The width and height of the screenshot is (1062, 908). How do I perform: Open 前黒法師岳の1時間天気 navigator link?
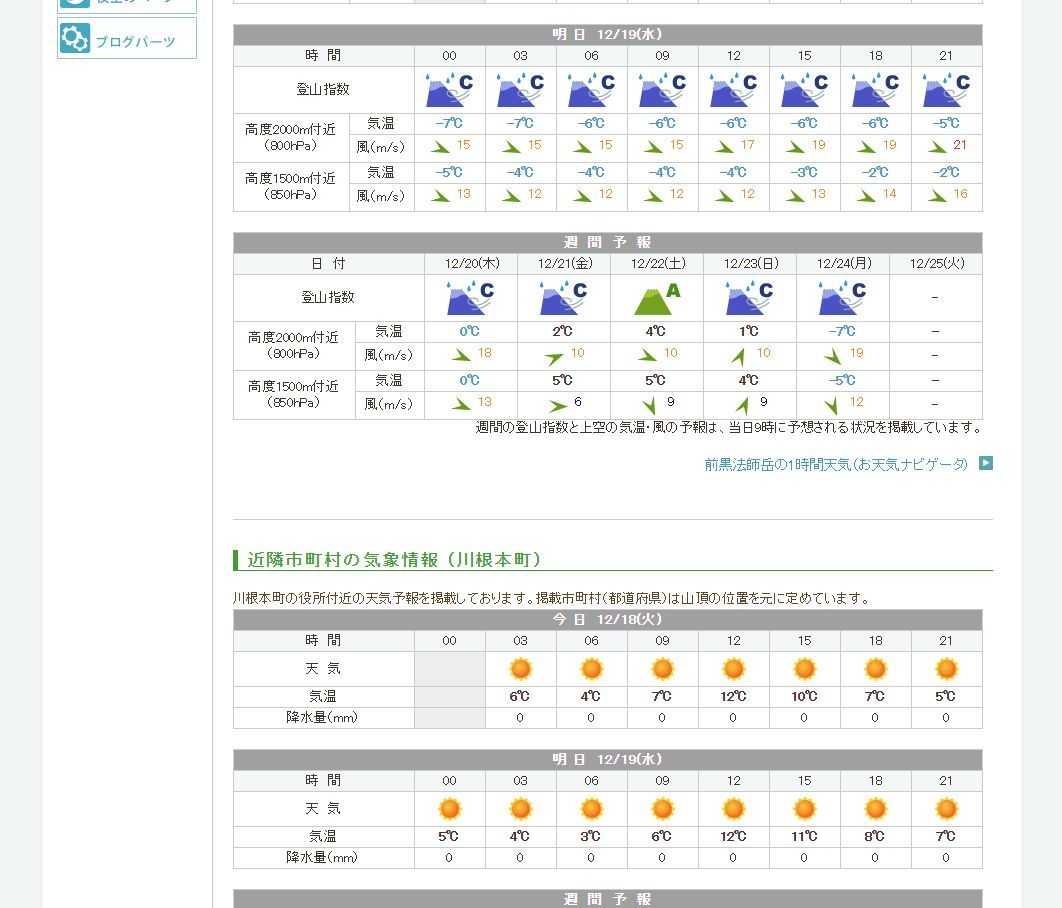pyautogui.click(x=836, y=464)
